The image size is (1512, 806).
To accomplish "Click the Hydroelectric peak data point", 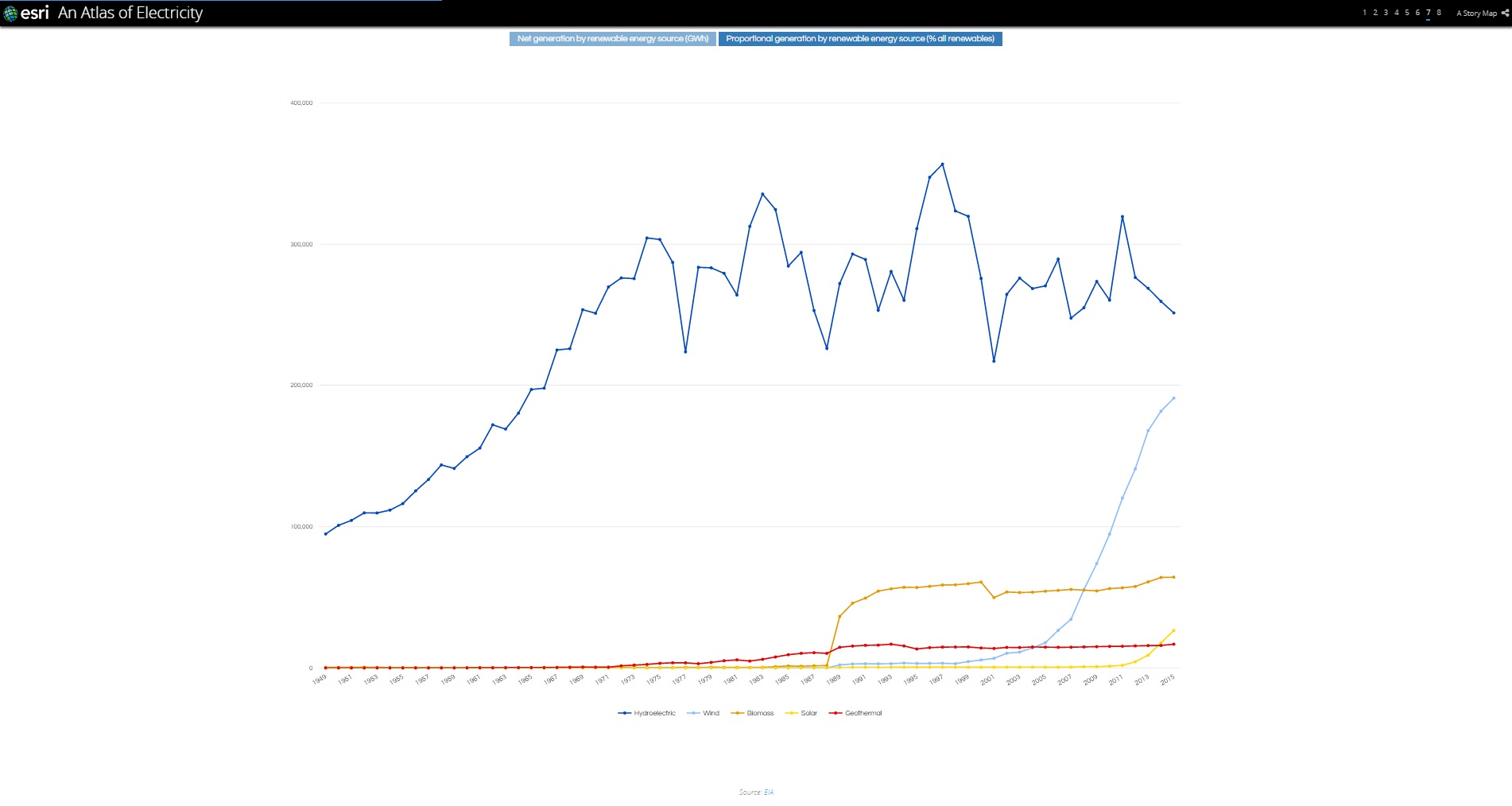I will (x=943, y=165).
